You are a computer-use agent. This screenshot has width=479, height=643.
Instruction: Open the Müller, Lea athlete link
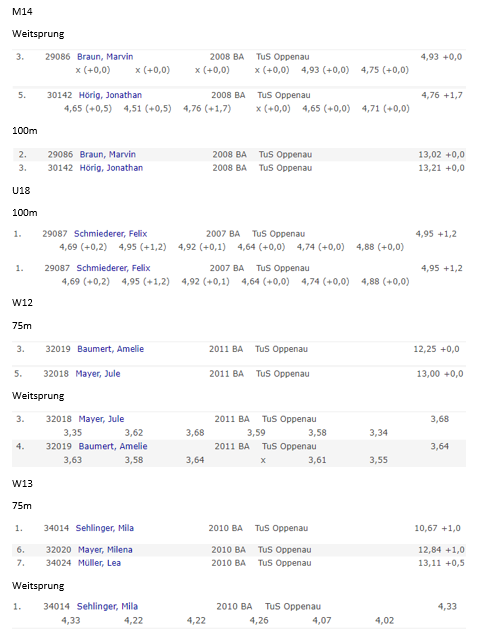coord(99,563)
